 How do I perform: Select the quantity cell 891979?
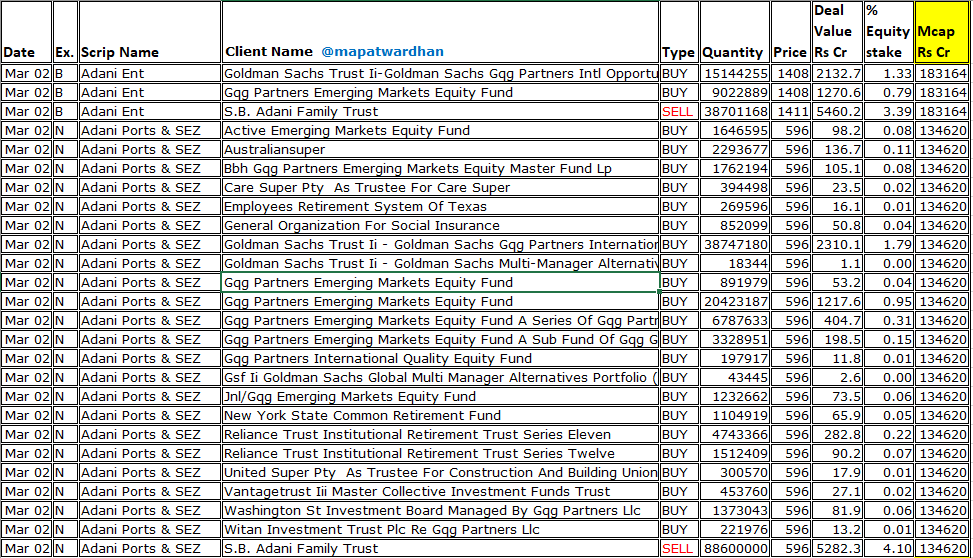735,282
